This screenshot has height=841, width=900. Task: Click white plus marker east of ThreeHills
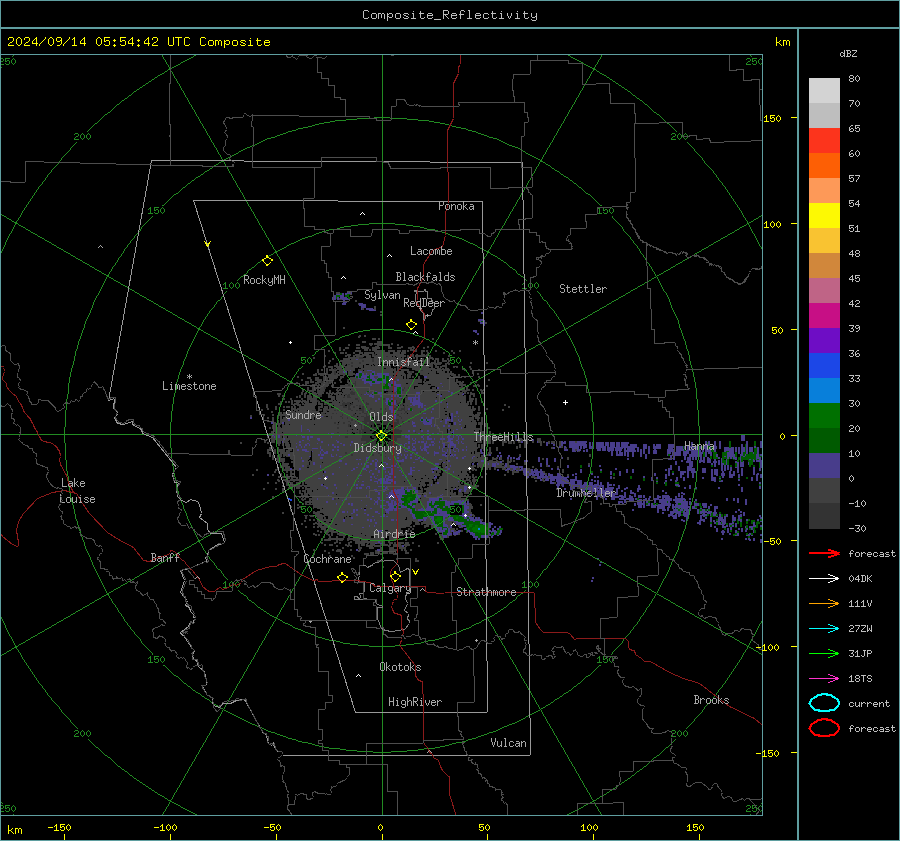point(565,402)
